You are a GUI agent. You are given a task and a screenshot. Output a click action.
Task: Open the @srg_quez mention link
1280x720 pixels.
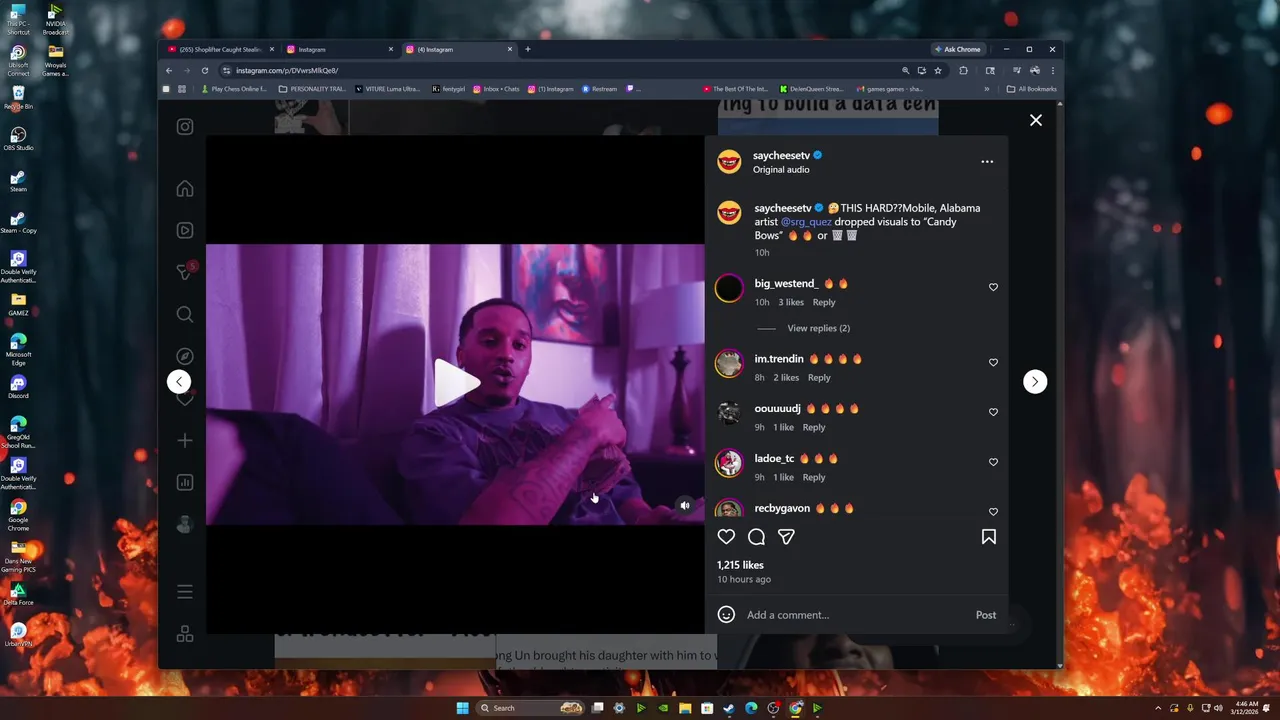point(806,222)
